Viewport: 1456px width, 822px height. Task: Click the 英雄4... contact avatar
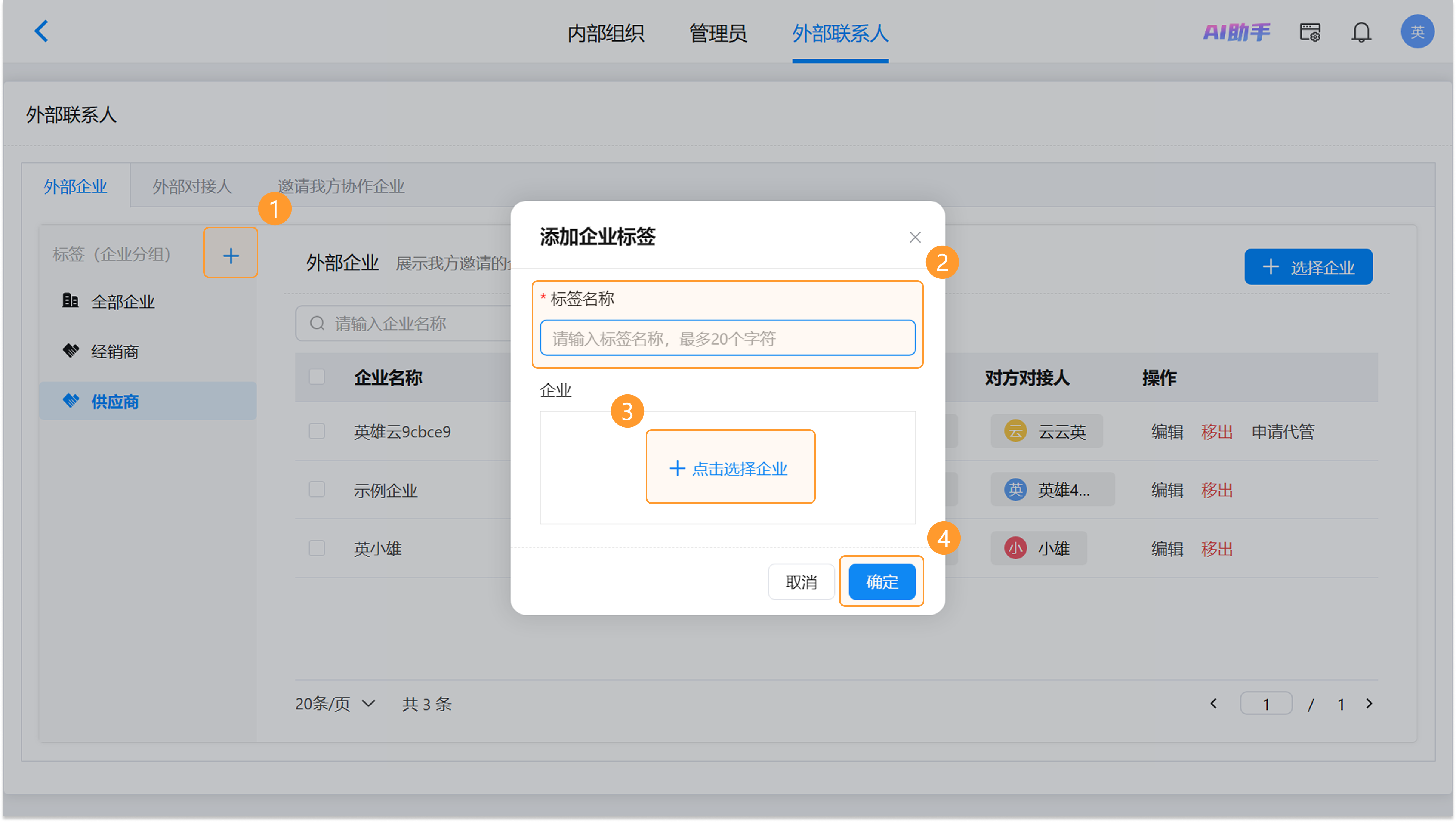tap(1015, 490)
